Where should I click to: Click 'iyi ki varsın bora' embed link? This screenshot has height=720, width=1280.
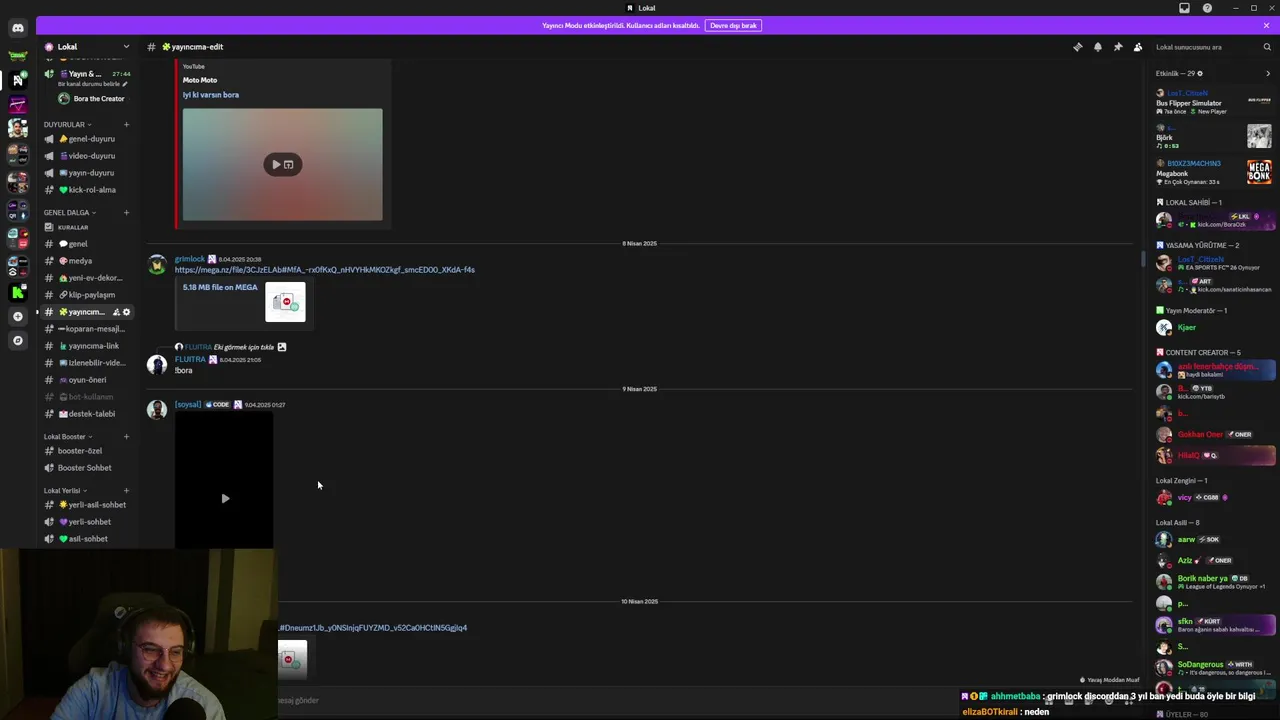210,95
